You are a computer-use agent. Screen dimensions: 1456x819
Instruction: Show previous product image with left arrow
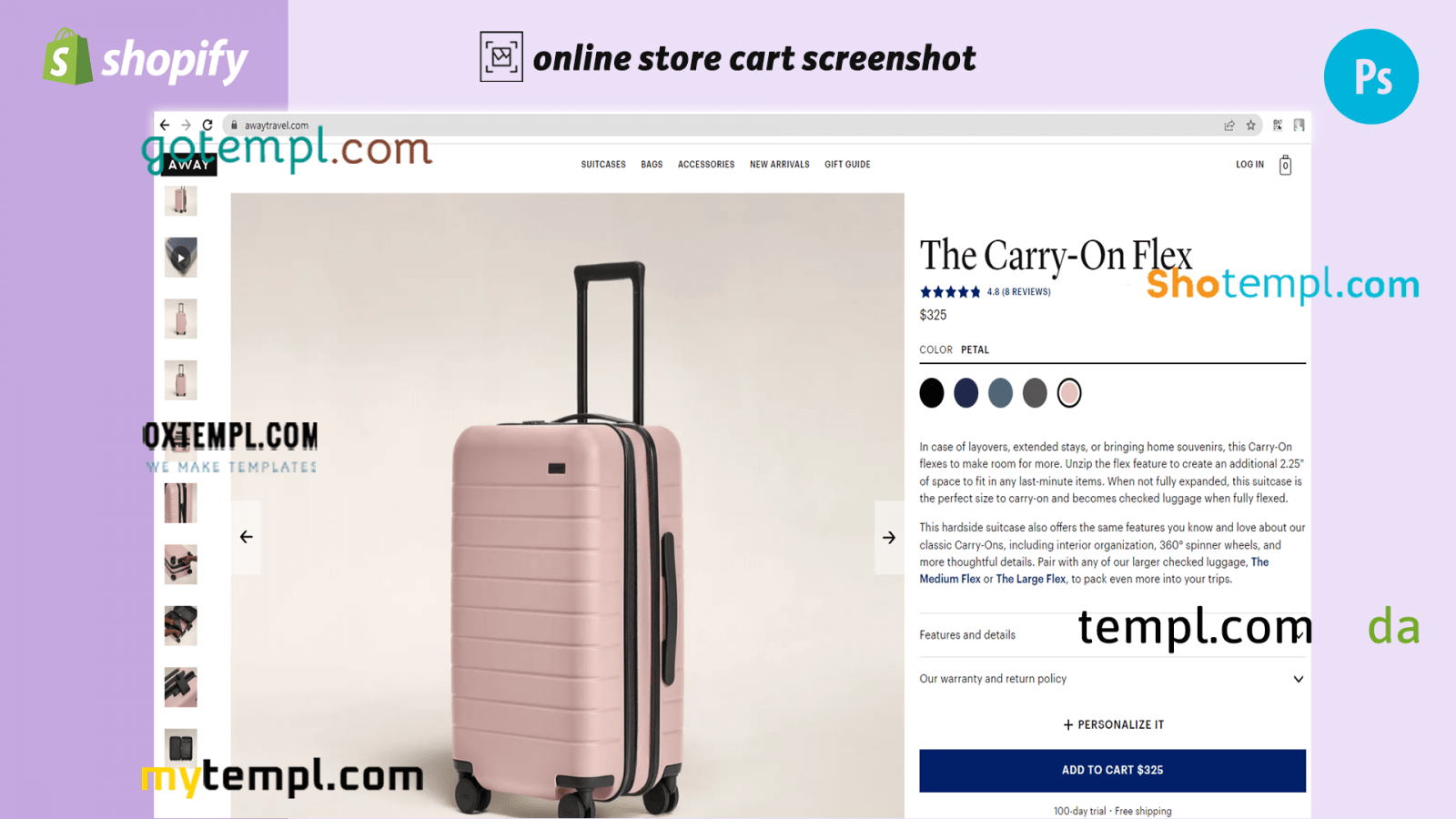[246, 537]
